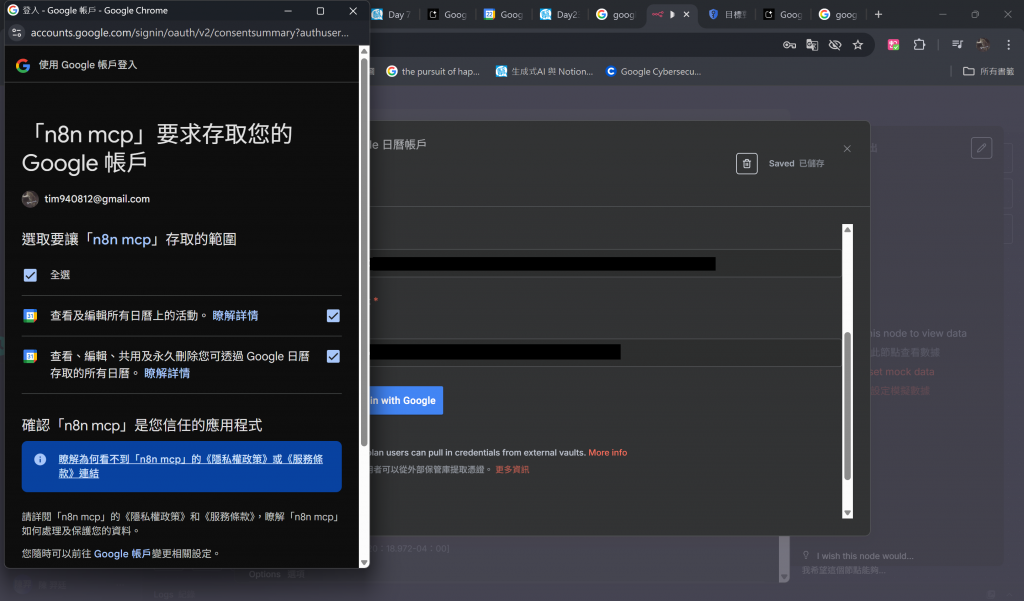The height and width of the screenshot is (601, 1024).
Task: Bookmark this page with the star icon
Action: (x=858, y=44)
